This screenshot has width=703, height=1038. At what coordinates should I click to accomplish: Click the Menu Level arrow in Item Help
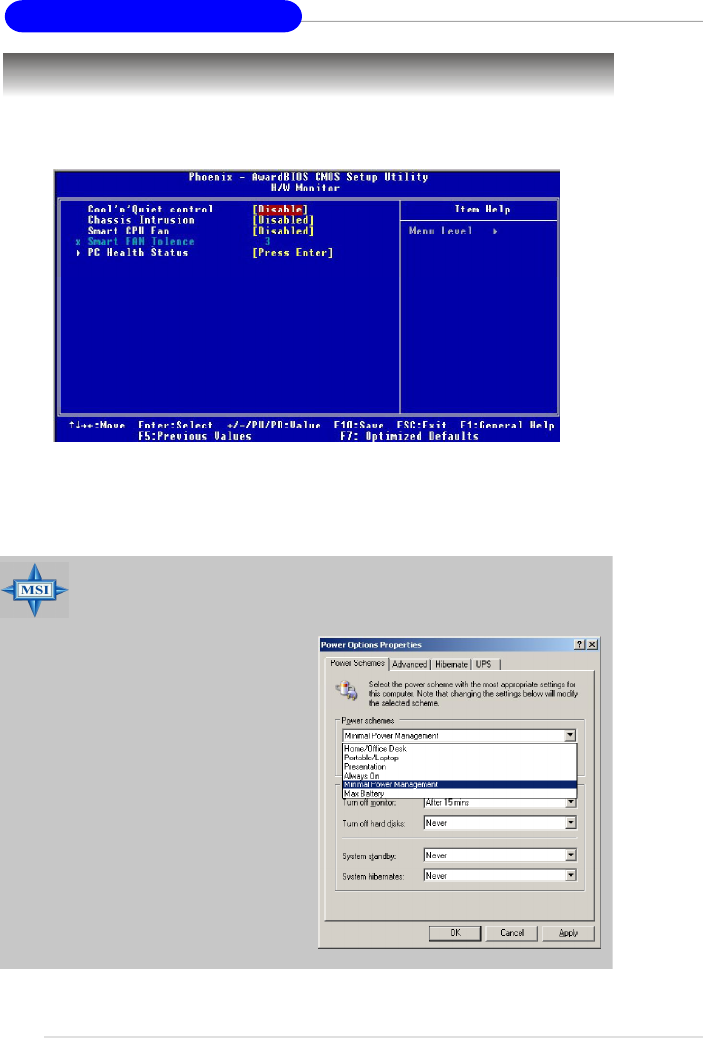pyautogui.click(x=494, y=231)
